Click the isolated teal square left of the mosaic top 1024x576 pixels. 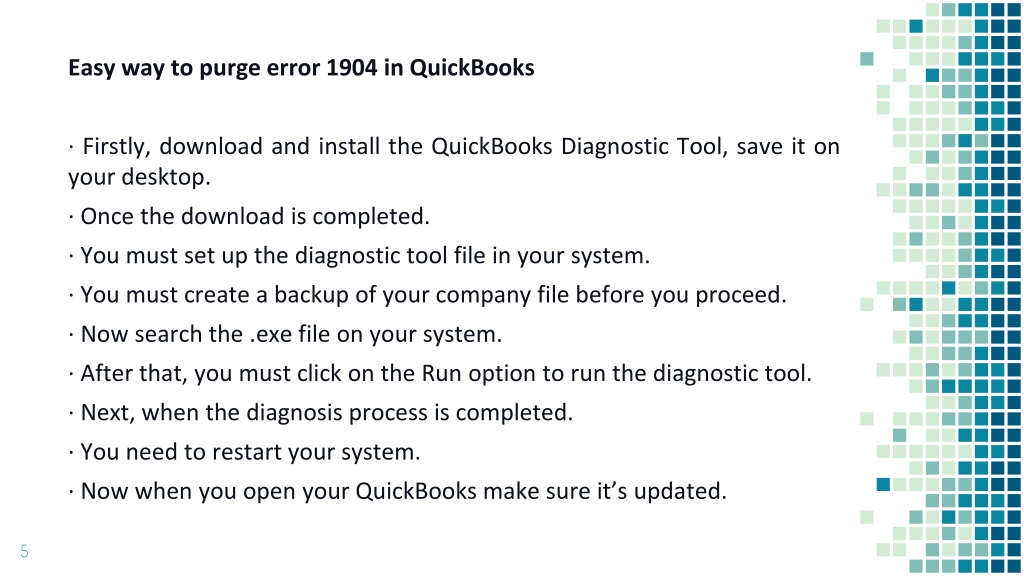coord(867,59)
